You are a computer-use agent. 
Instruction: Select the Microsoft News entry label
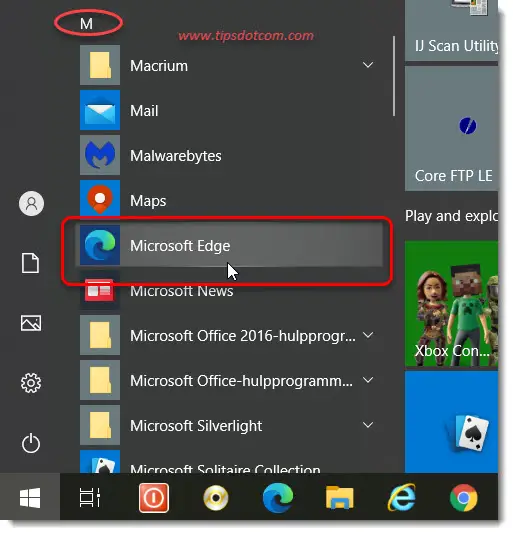click(x=182, y=291)
